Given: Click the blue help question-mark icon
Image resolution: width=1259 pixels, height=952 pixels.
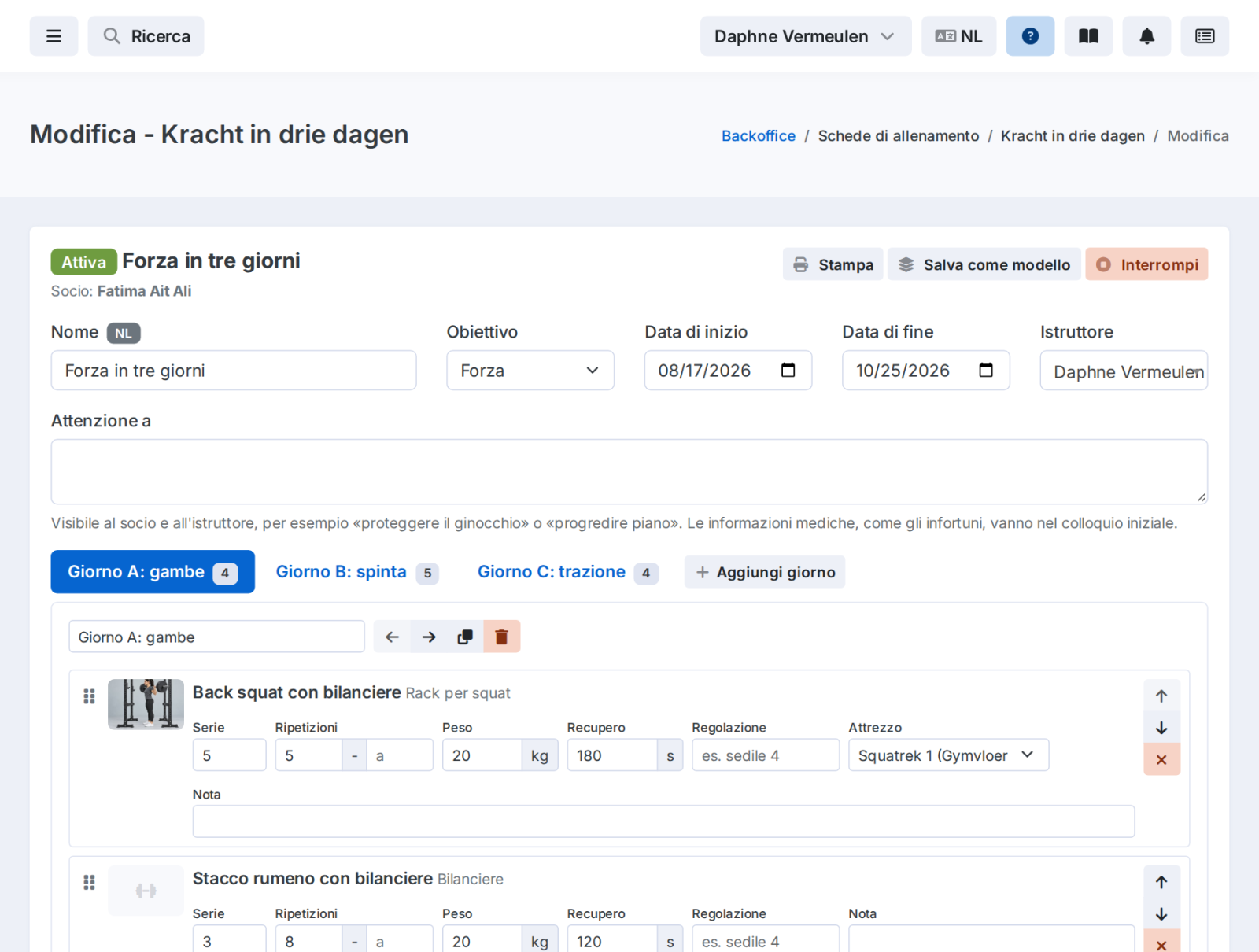Looking at the screenshot, I should click(x=1030, y=36).
